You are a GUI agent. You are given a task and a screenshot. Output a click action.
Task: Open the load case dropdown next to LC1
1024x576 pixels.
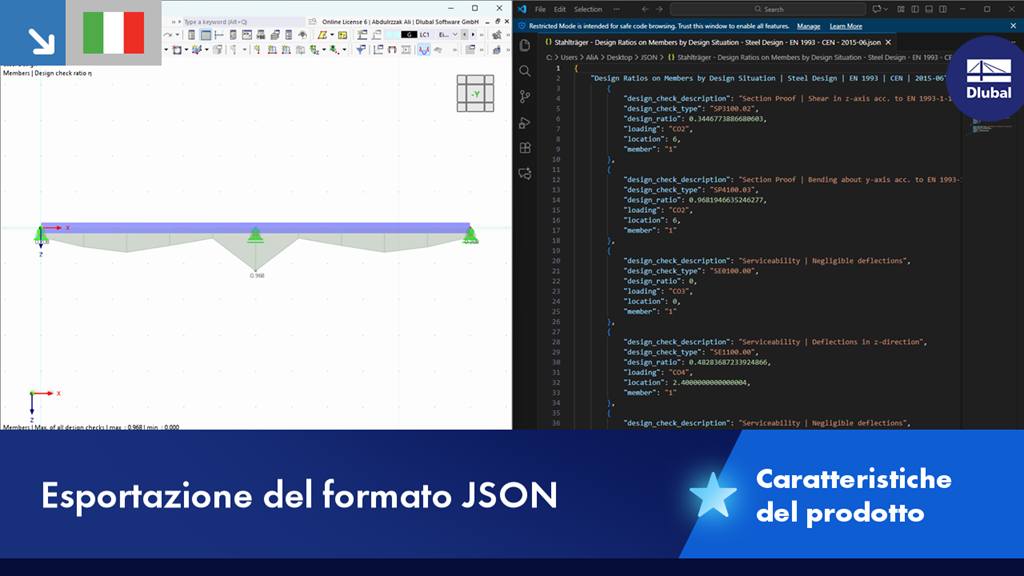point(455,35)
